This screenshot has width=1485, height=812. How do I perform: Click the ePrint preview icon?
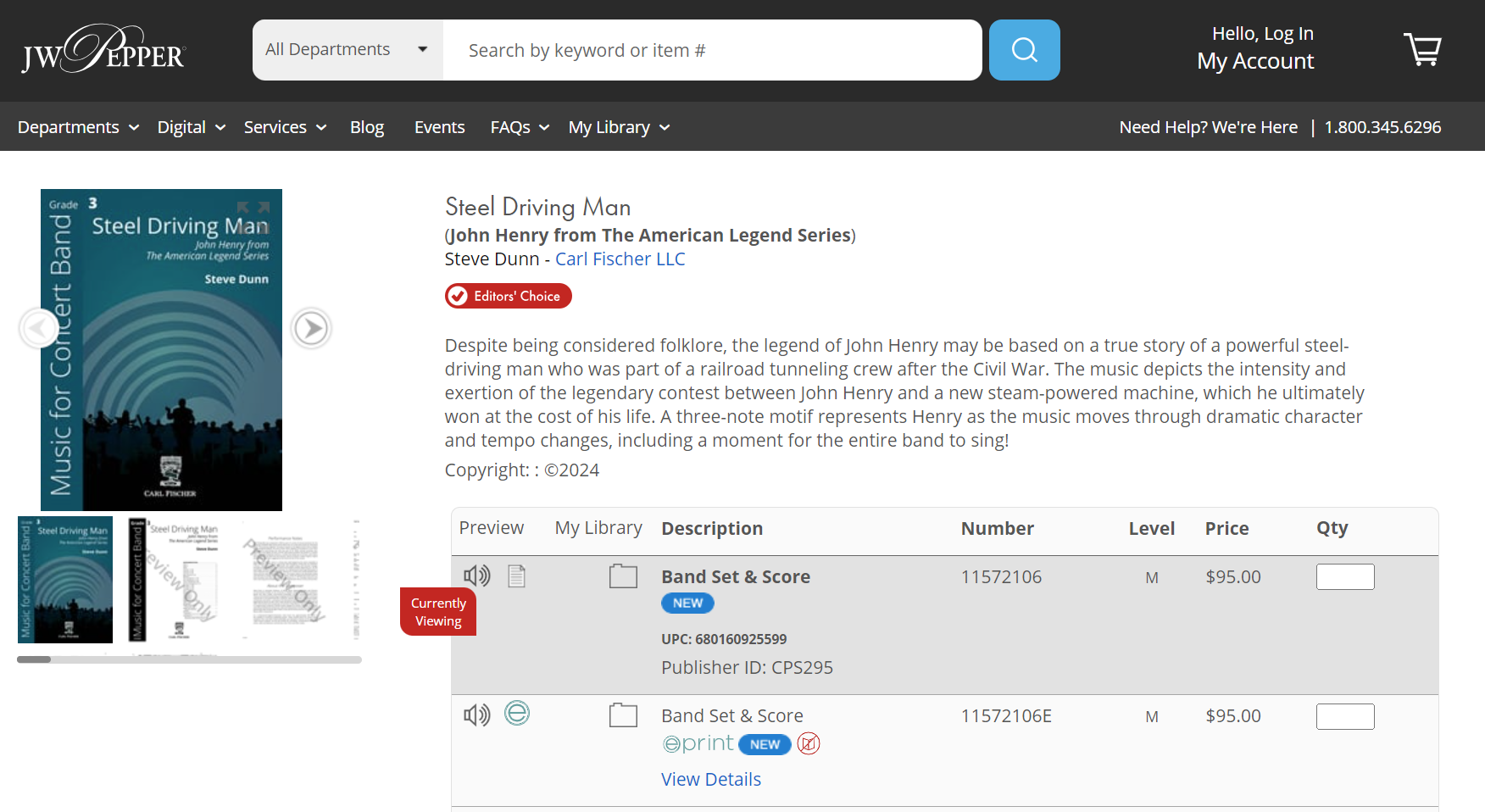pyautogui.click(x=516, y=714)
